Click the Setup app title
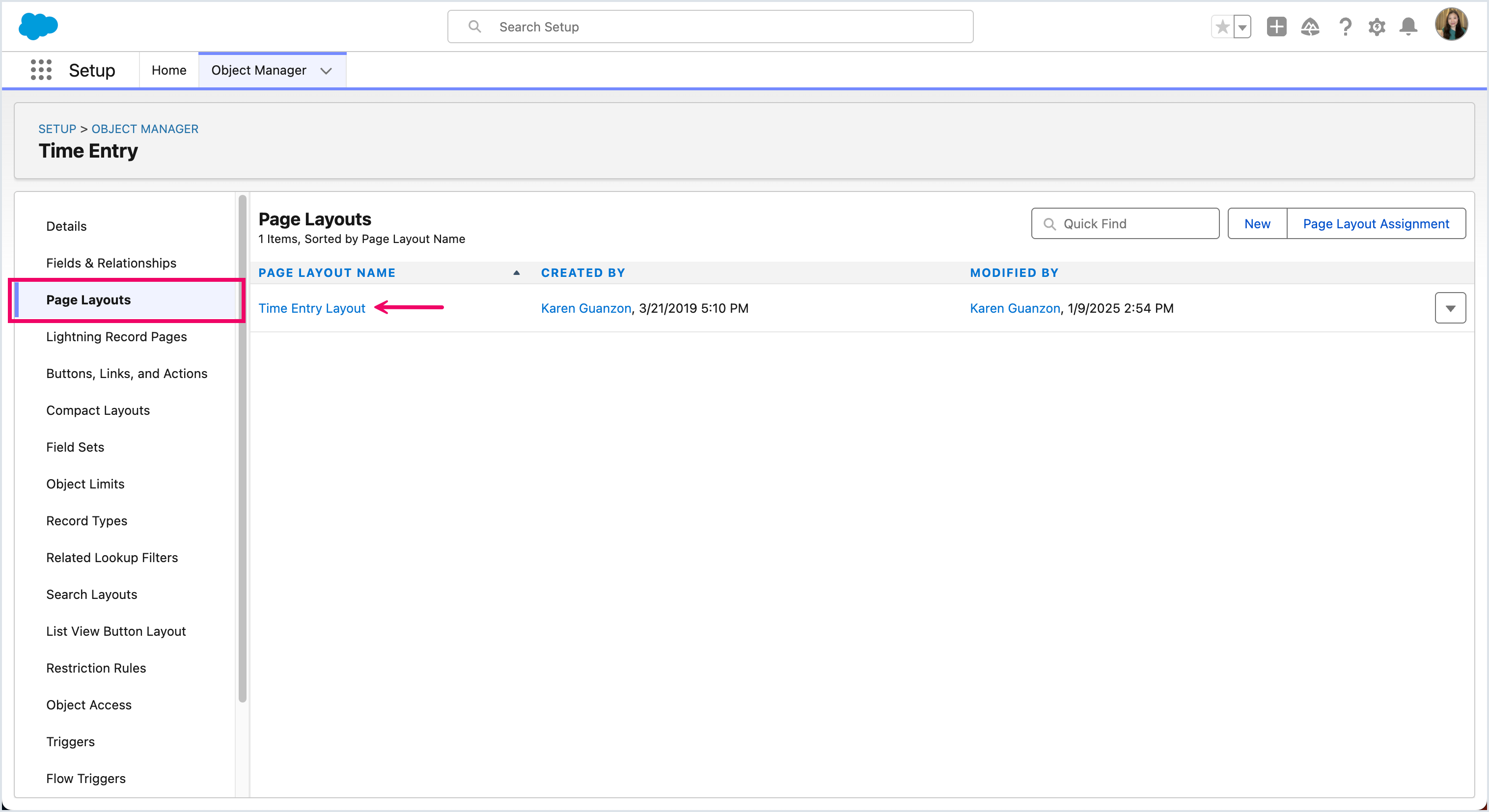The height and width of the screenshot is (812, 1489). pos(92,71)
